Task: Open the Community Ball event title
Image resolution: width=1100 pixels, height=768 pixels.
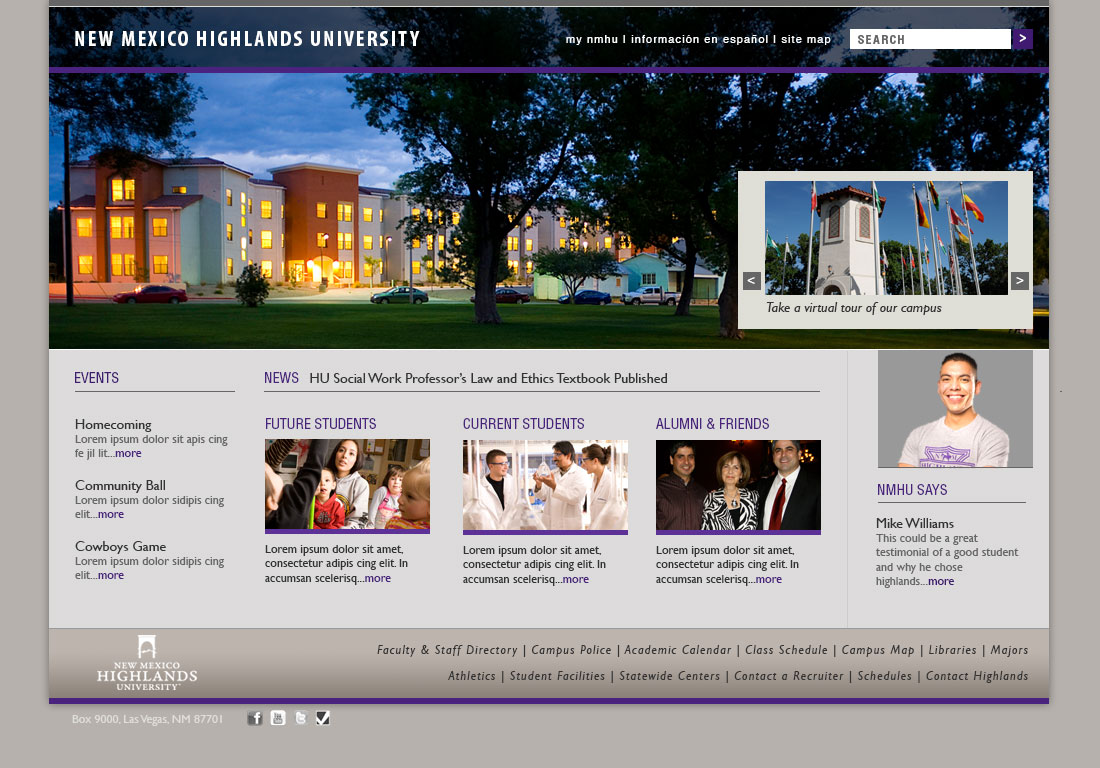Action: pyautogui.click(x=120, y=485)
